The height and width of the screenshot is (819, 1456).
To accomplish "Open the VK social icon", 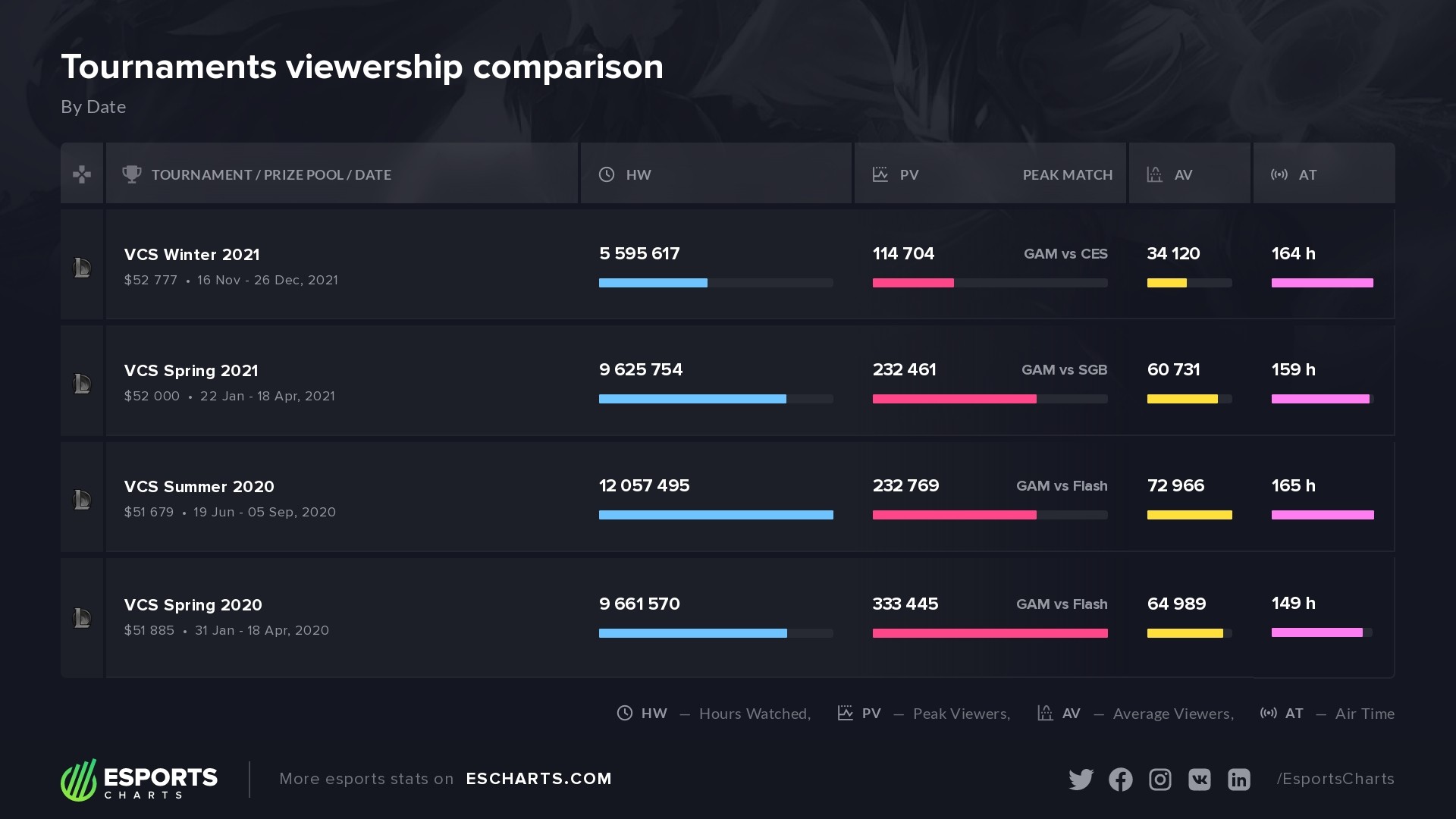I will 1199,780.
